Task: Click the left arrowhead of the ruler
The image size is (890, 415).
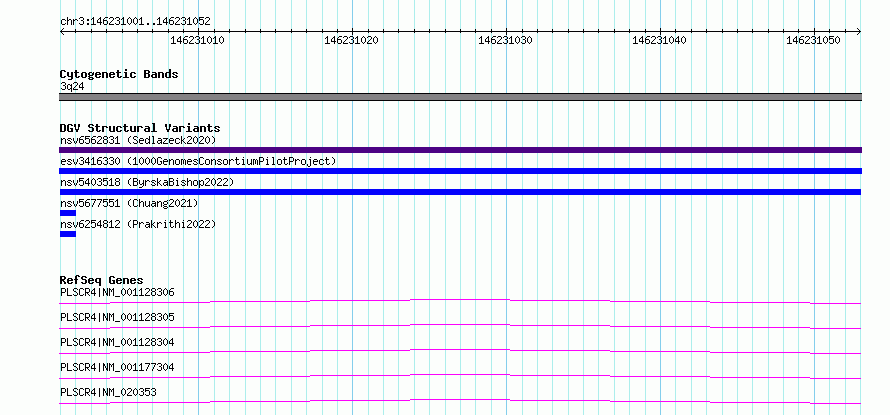Action: (x=62, y=32)
